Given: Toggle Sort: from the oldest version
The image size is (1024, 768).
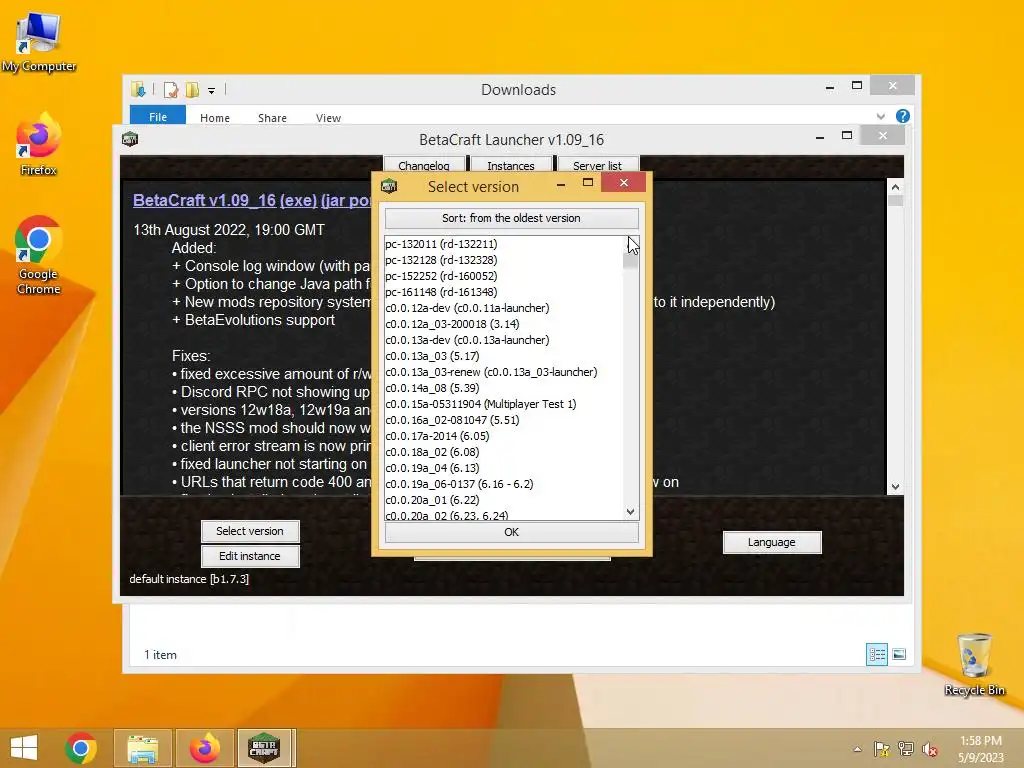Looking at the screenshot, I should 511,218.
